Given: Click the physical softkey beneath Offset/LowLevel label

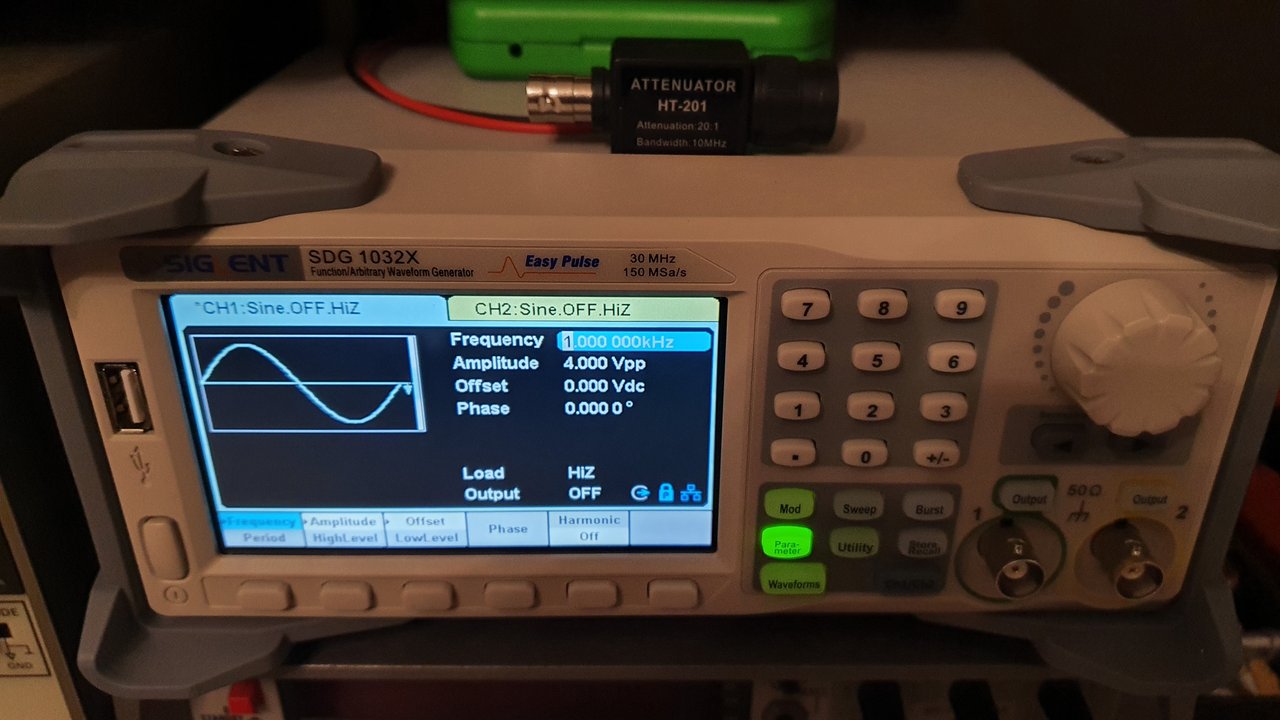Looking at the screenshot, I should 428,595.
